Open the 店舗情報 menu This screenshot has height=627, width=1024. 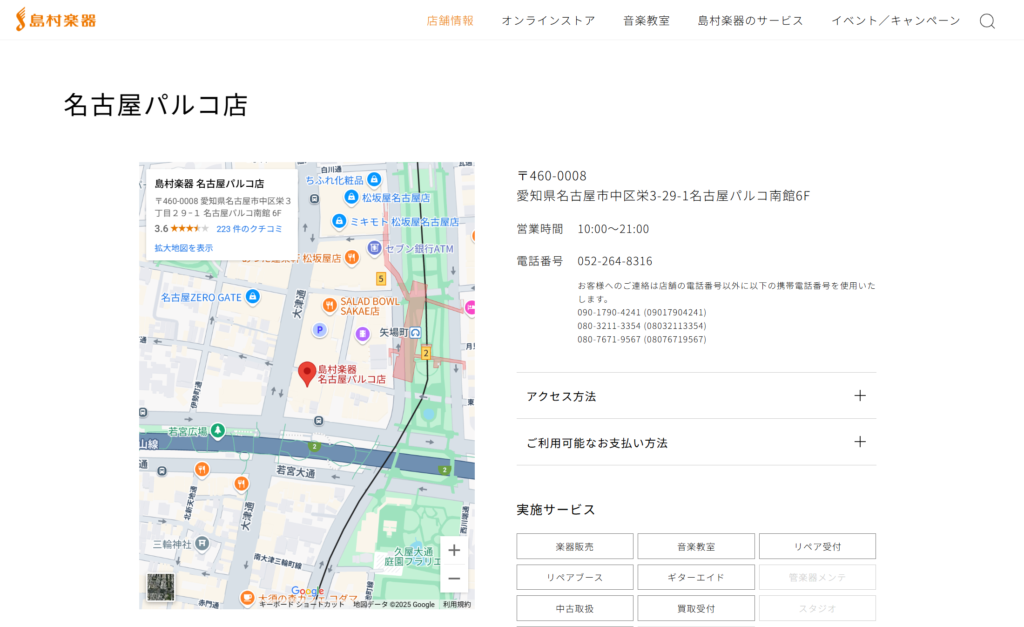[x=450, y=21]
